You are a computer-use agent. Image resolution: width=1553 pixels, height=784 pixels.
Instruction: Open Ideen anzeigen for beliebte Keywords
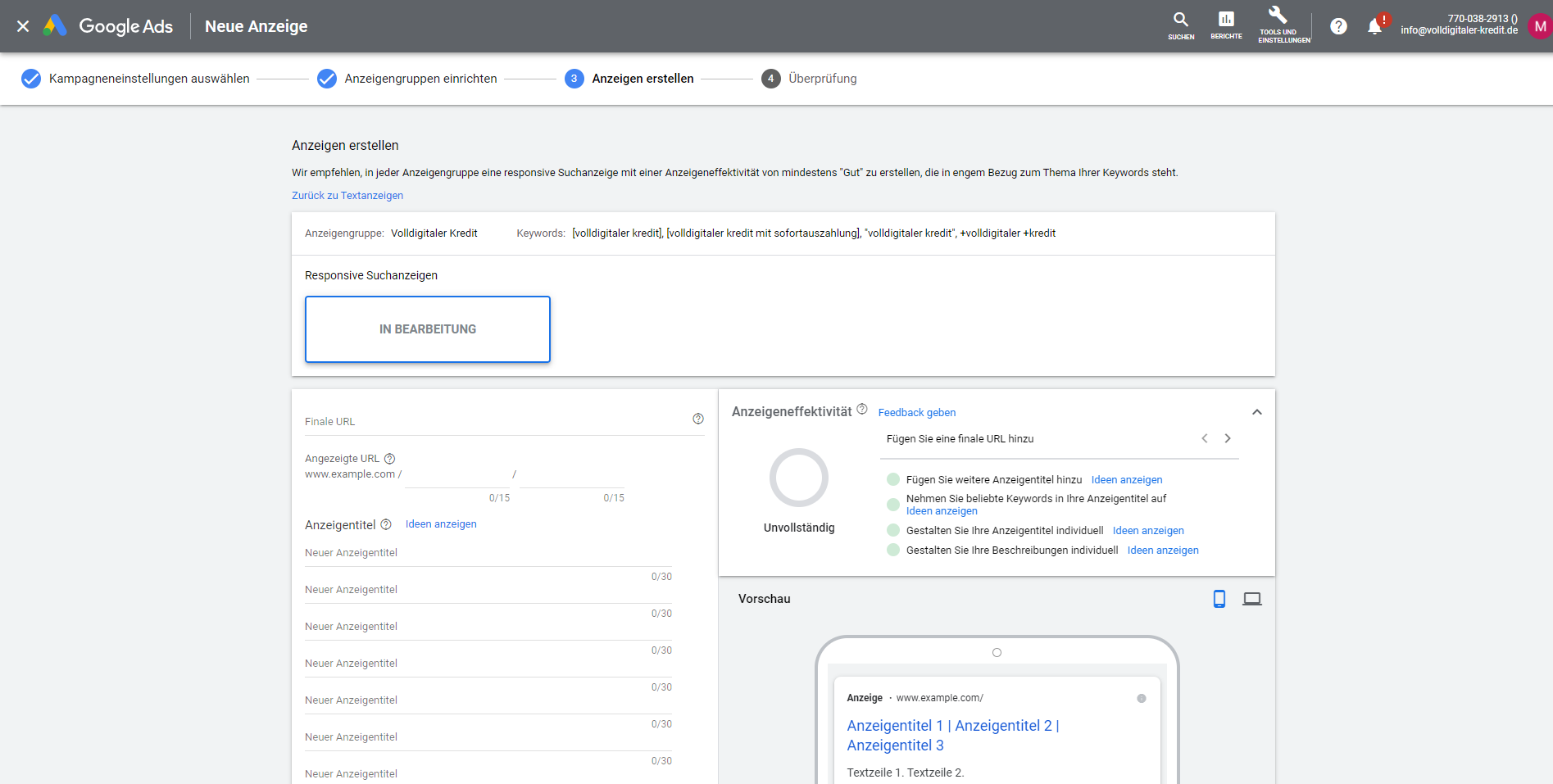[x=942, y=511]
